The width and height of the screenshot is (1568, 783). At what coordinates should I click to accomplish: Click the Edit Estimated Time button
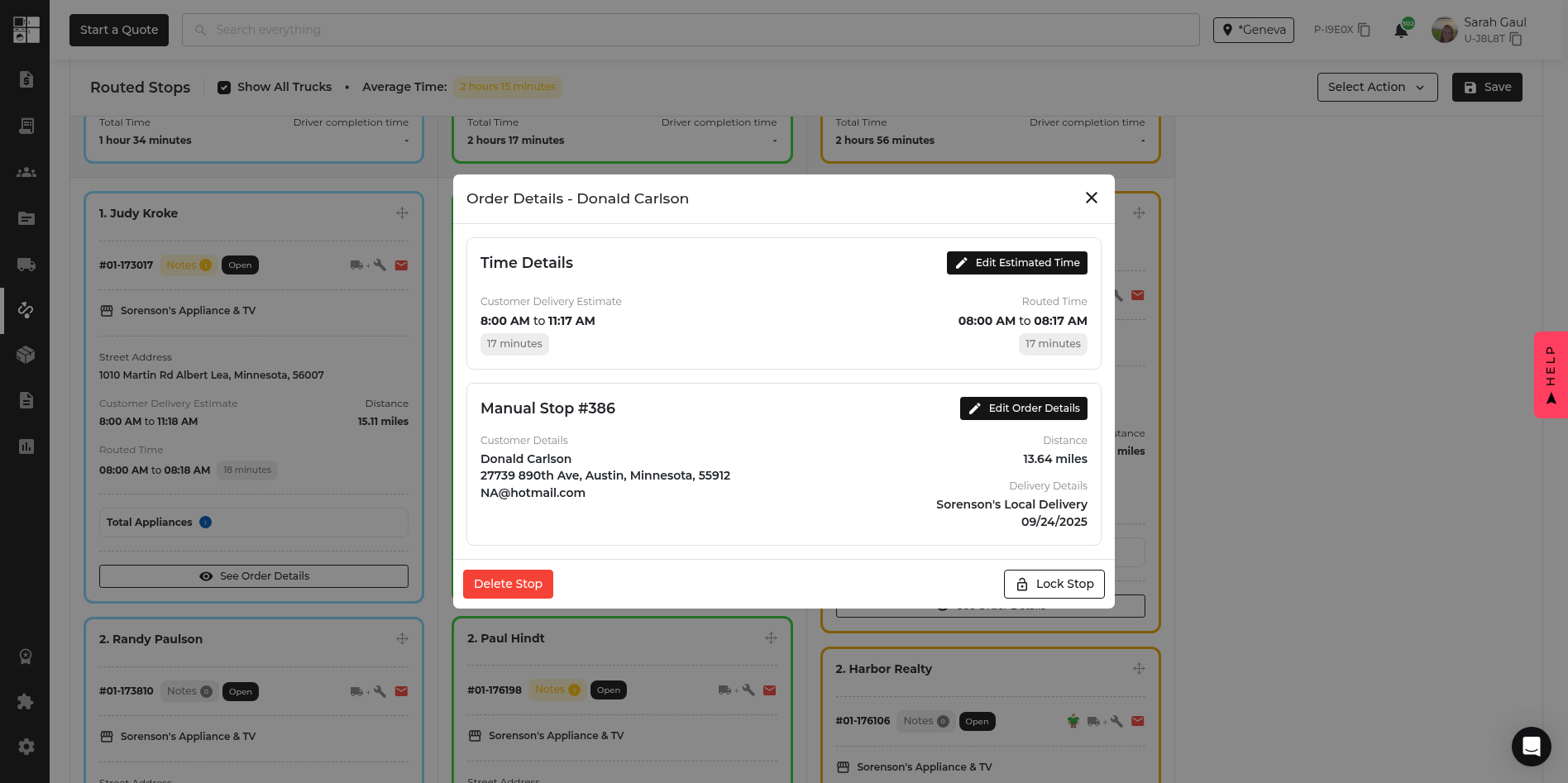click(1016, 263)
